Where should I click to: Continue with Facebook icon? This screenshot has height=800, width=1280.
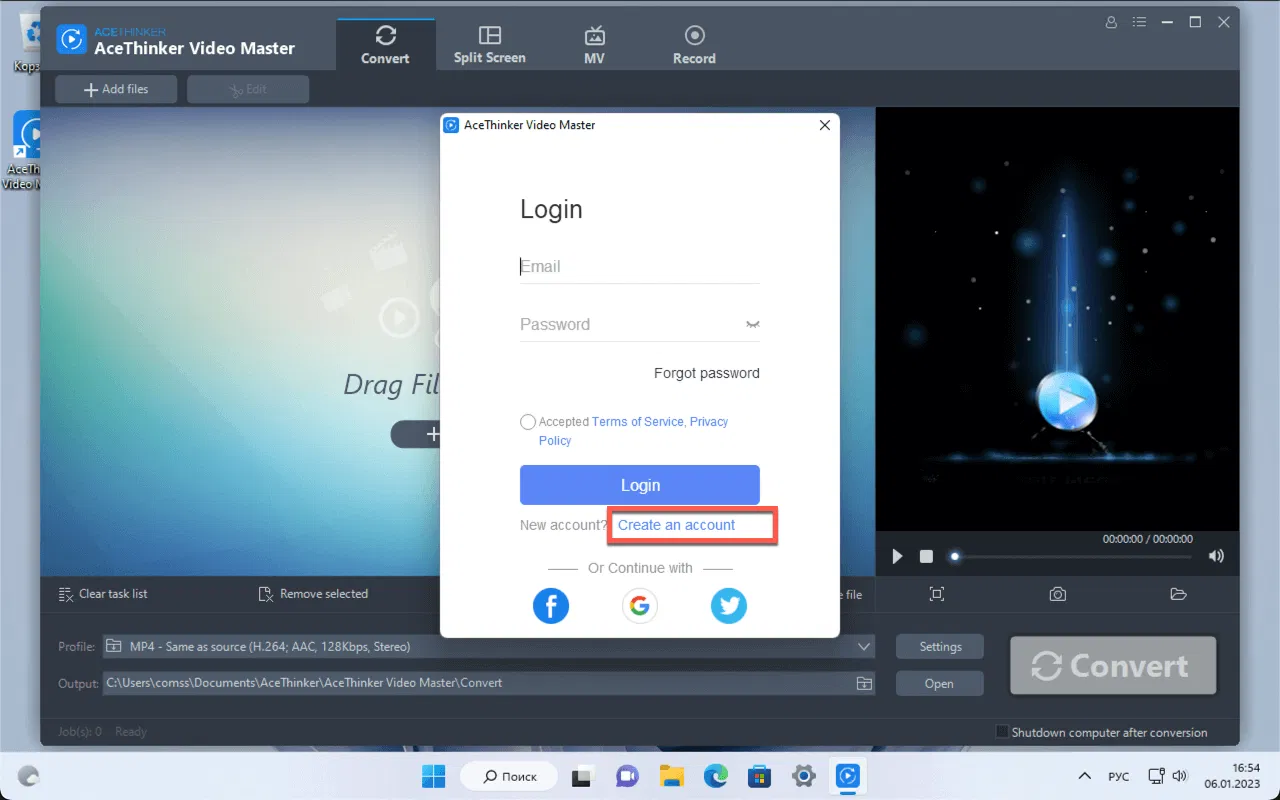(x=551, y=605)
